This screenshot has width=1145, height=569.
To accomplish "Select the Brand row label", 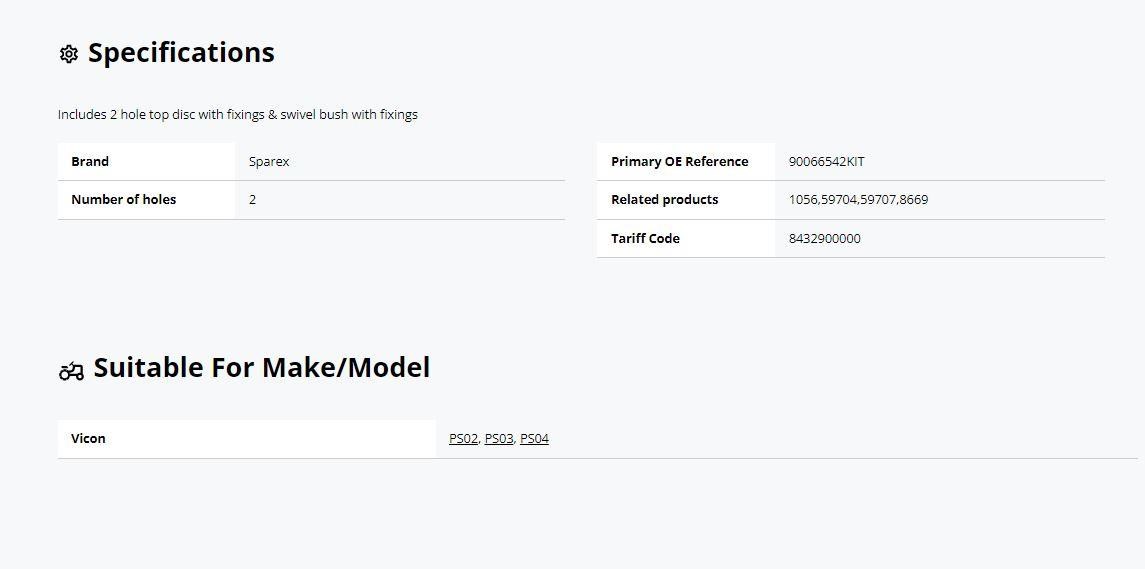I will tap(90, 161).
